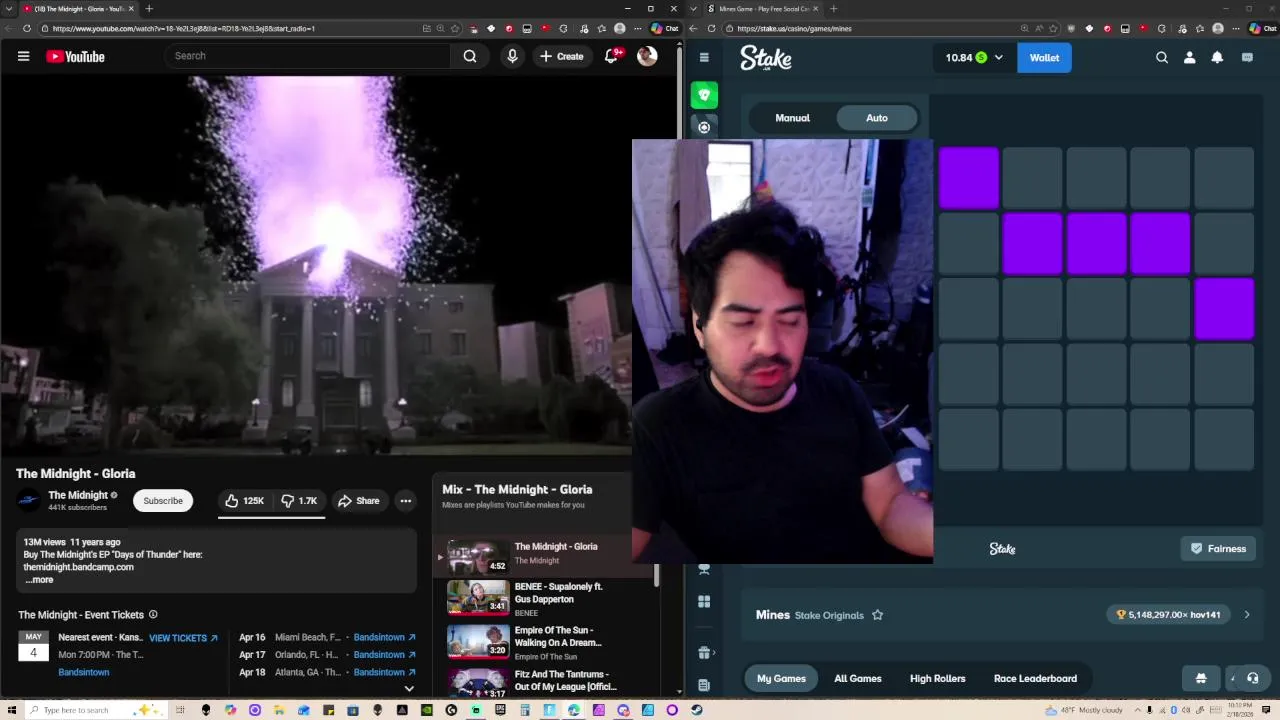Click the YouTube search magnifier button

(470, 56)
